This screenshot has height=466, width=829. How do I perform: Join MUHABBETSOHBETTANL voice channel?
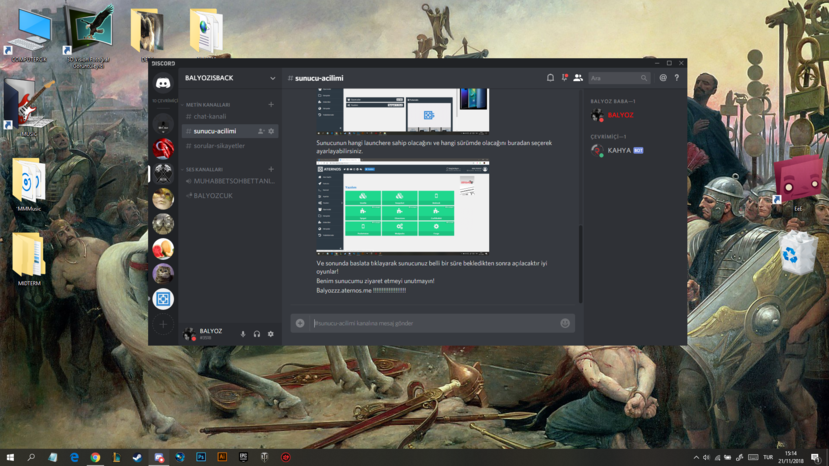tap(230, 181)
